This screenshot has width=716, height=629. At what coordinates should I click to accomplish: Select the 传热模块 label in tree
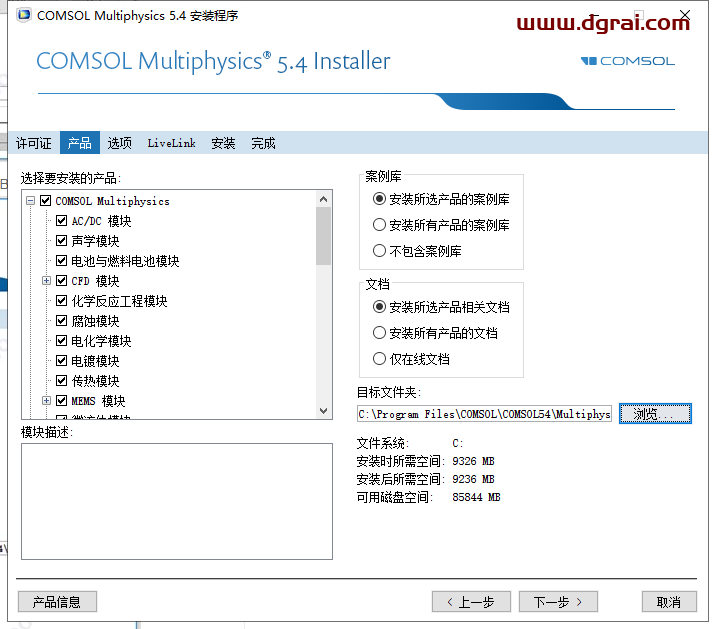tap(95, 381)
